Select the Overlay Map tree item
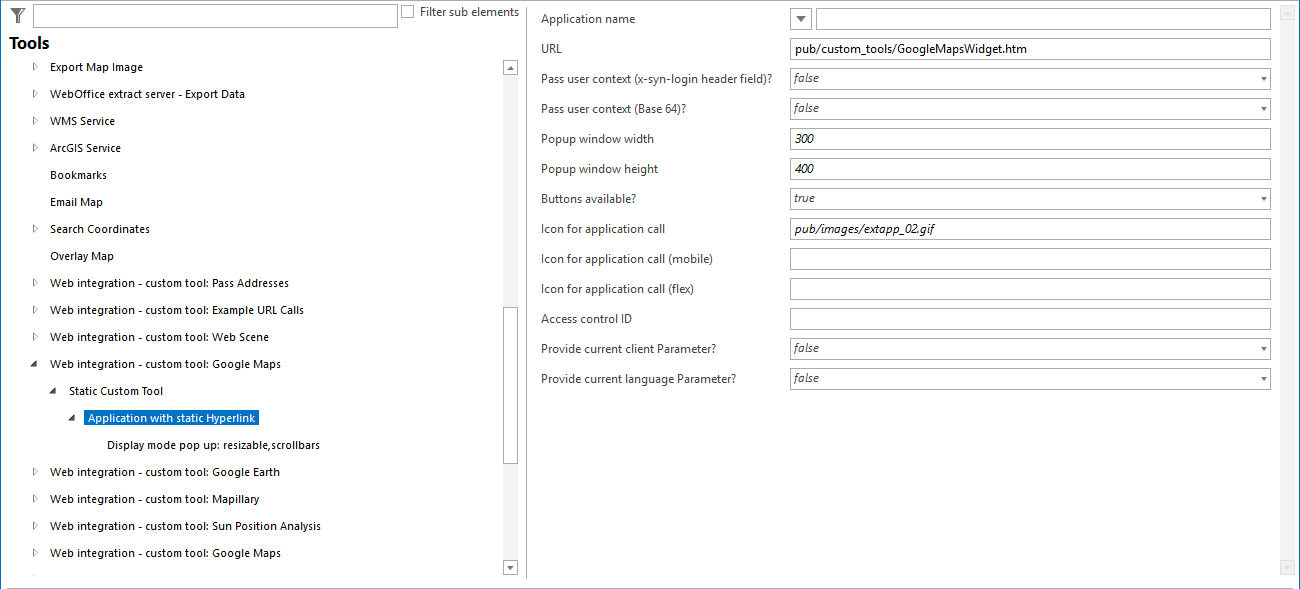 click(80, 255)
